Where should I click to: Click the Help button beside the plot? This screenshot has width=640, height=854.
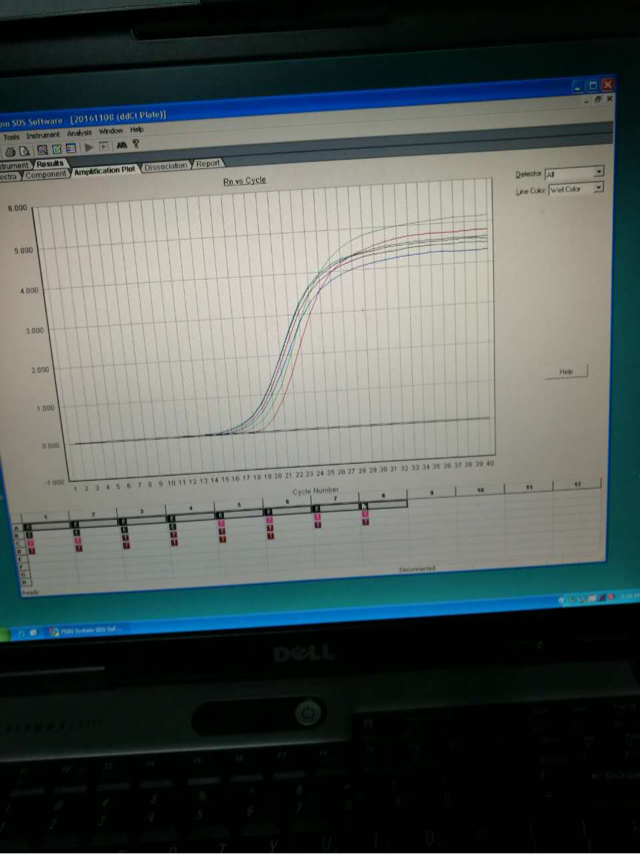tap(566, 371)
